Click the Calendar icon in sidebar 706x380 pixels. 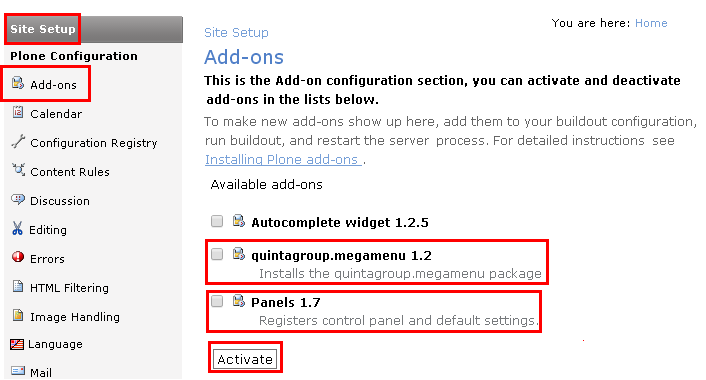18,112
